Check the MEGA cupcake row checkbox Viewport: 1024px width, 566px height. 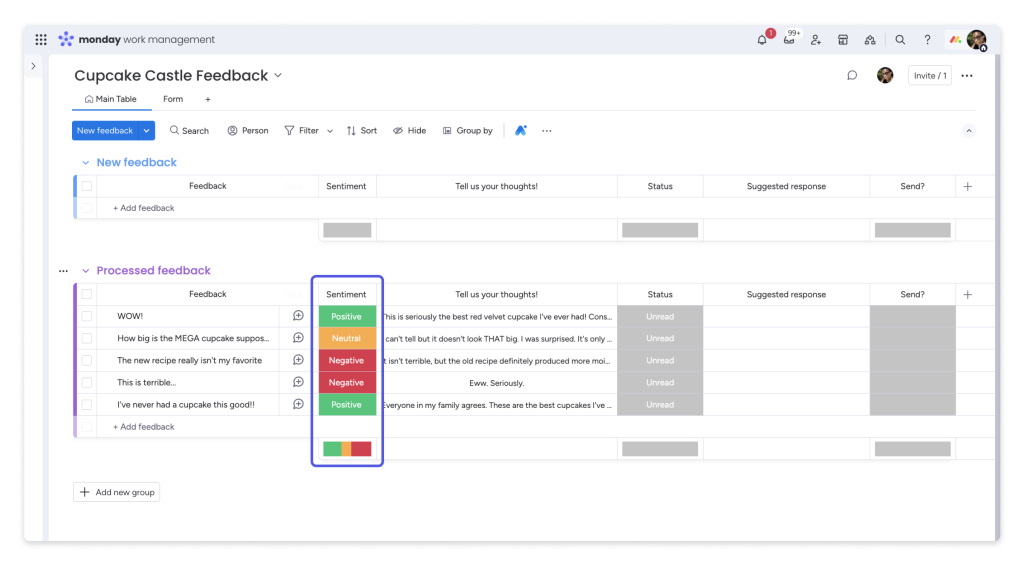(87, 338)
